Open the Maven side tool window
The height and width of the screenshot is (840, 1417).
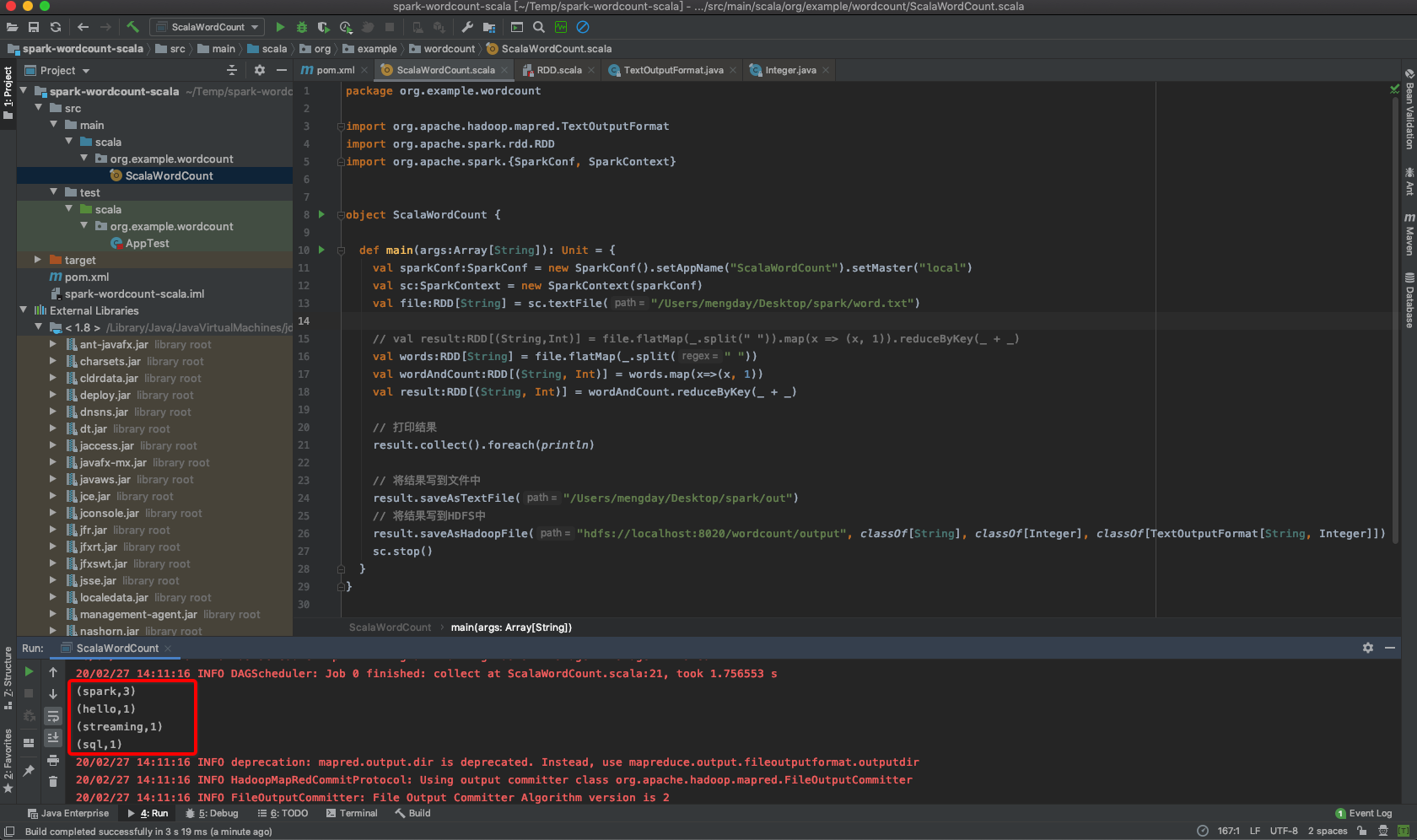(1409, 234)
